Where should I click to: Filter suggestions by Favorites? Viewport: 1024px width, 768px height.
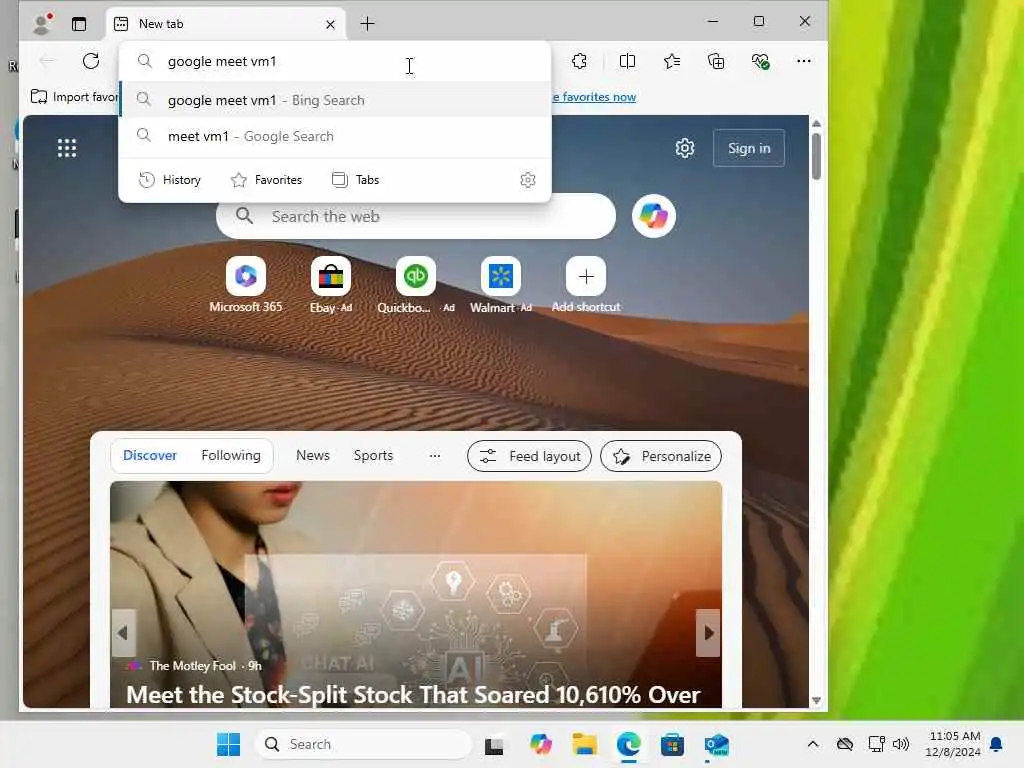[x=266, y=180]
